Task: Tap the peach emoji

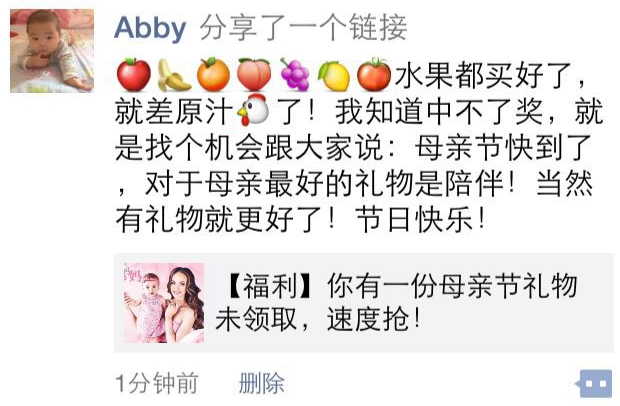Action: (254, 75)
